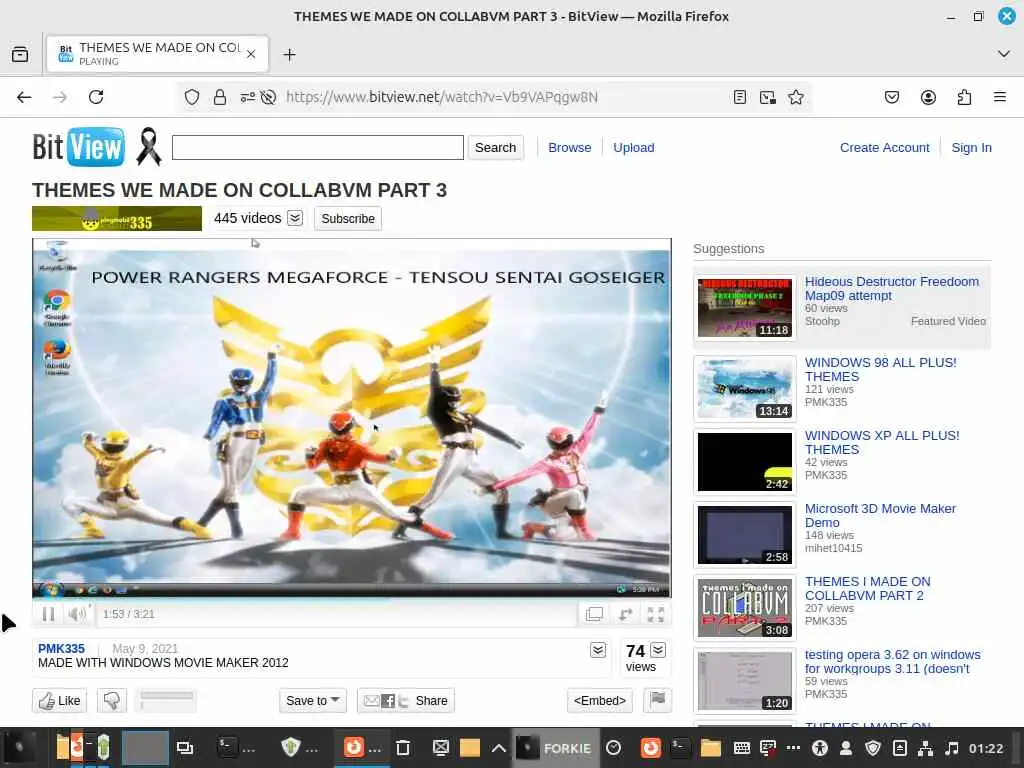Open Firefox application hamburger menu

pyautogui.click(x=999, y=97)
